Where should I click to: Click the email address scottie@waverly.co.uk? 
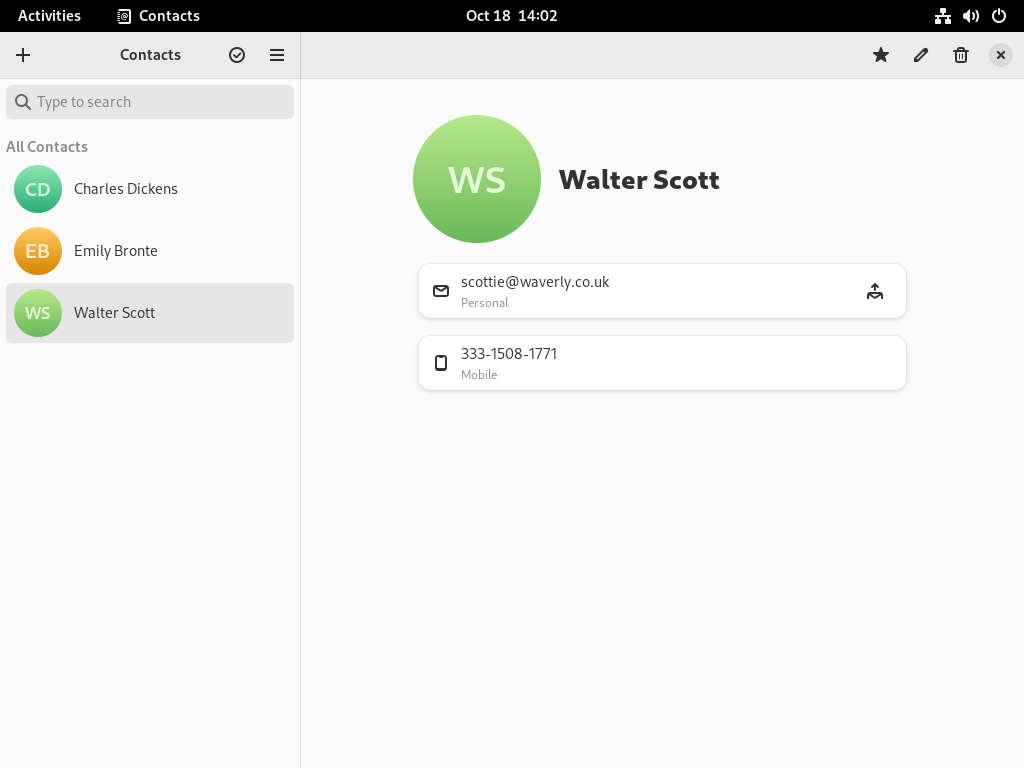coord(535,282)
